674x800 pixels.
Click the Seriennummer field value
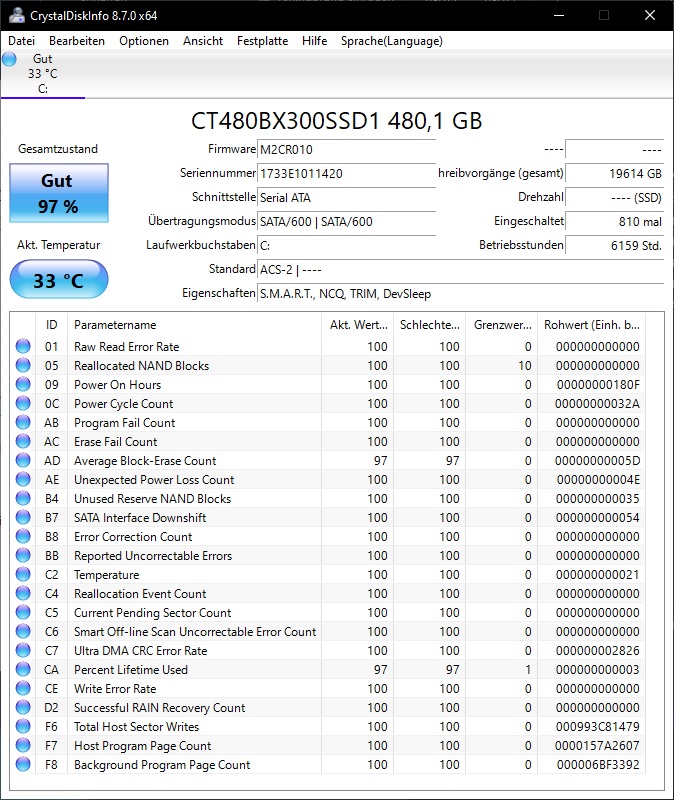tap(346, 173)
